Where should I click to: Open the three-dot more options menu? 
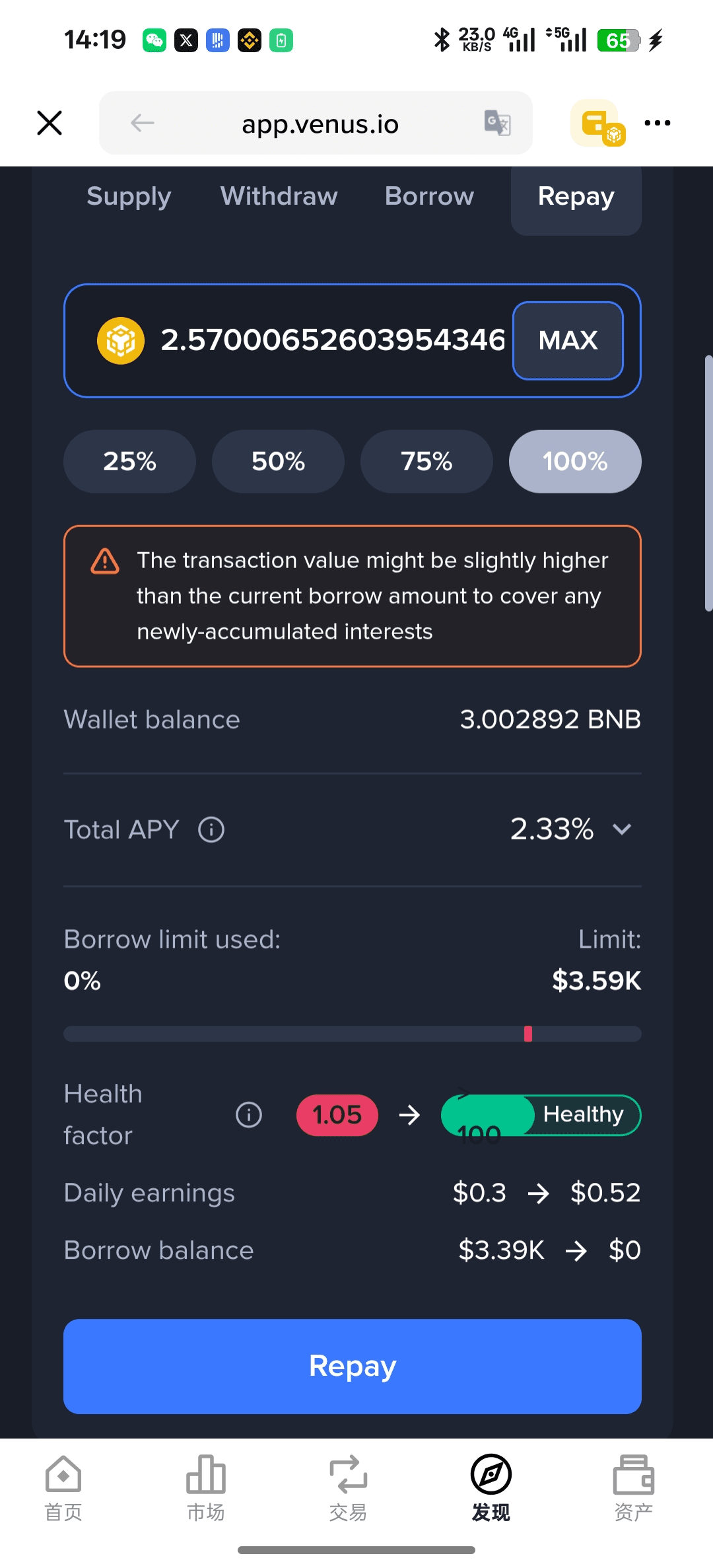[657, 123]
